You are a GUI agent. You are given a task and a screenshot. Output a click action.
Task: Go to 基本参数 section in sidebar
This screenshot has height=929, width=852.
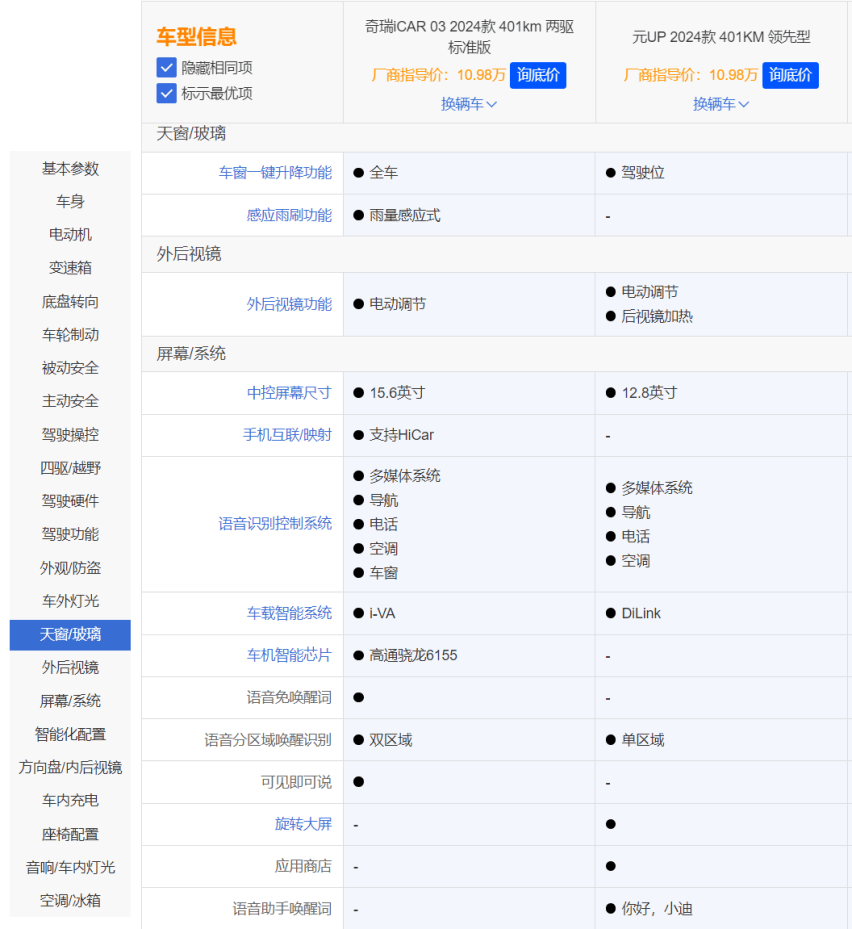point(70,169)
